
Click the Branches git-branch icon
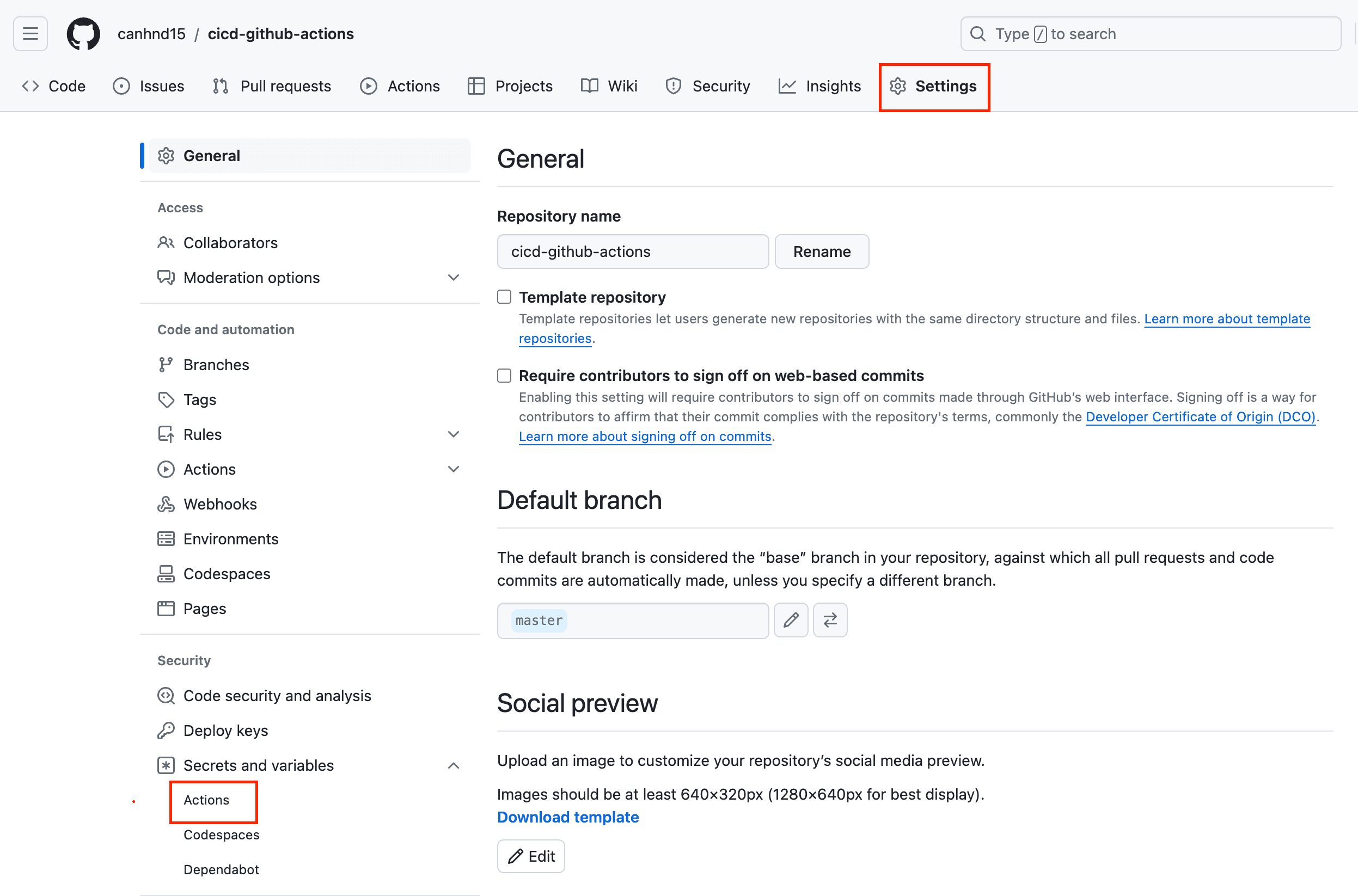click(x=166, y=365)
